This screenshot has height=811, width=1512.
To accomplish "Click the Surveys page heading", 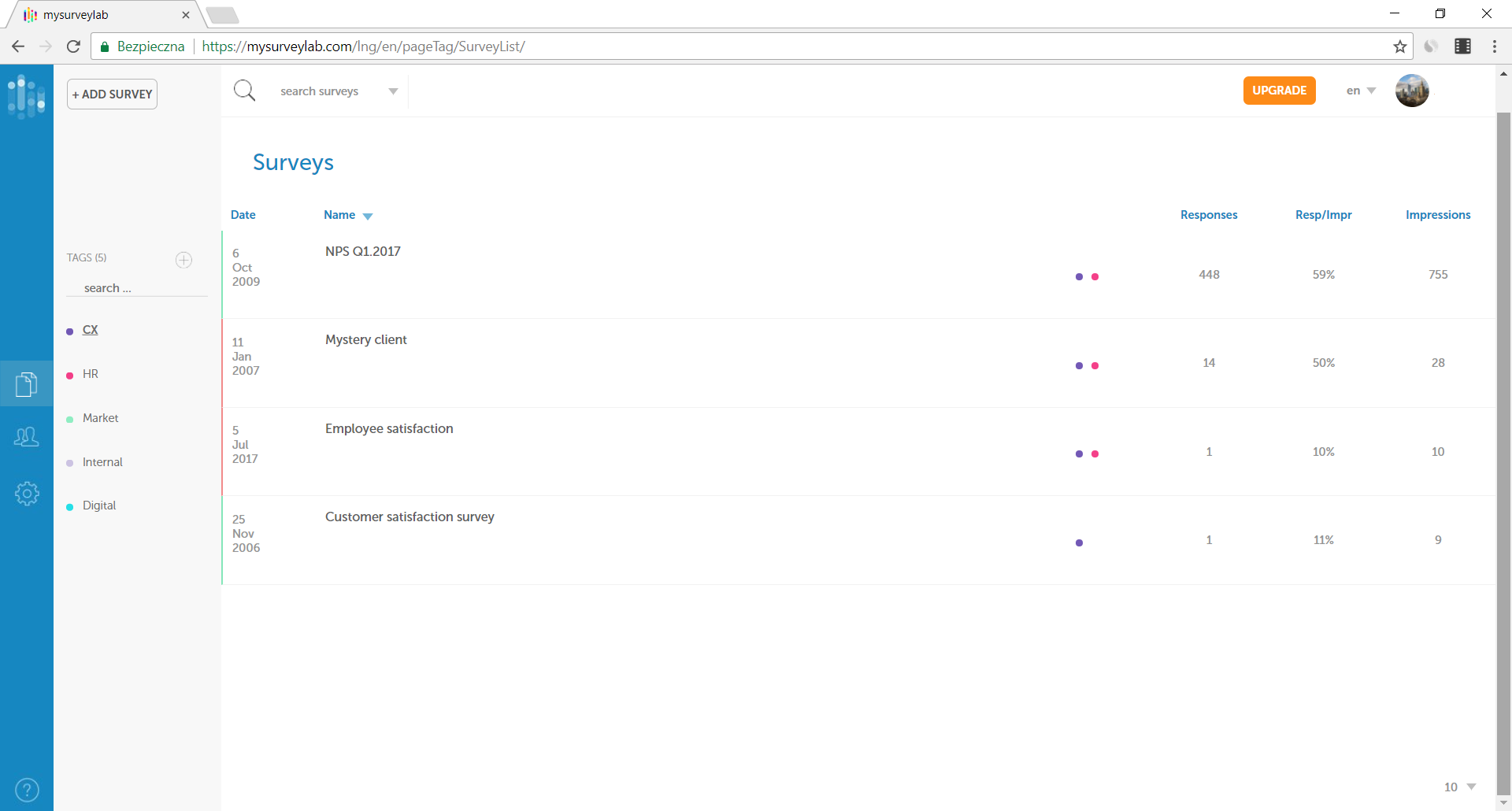I will click(x=293, y=162).
